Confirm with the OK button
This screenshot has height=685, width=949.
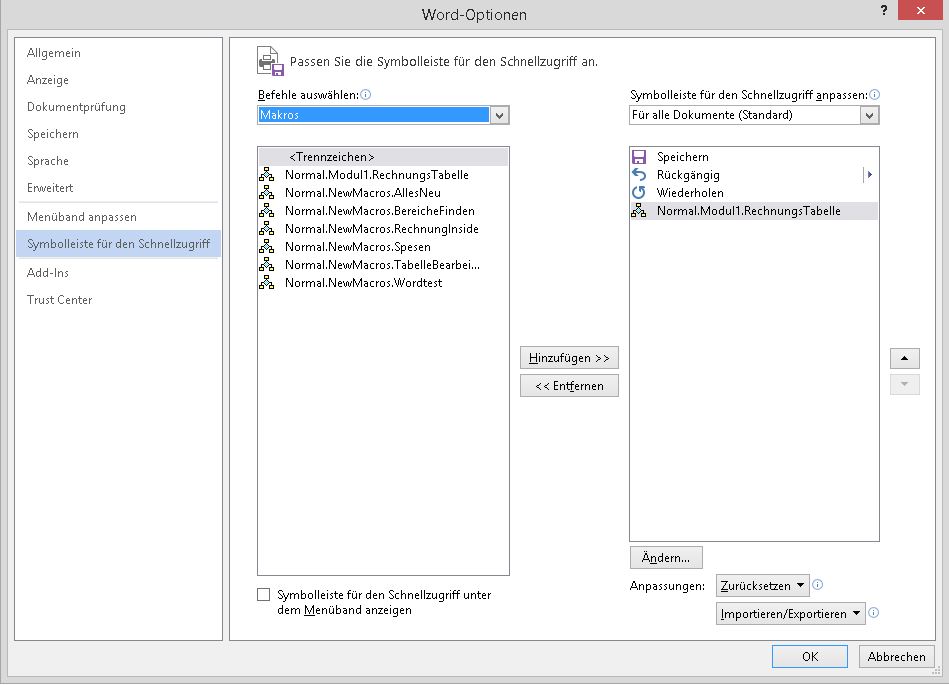pos(810,657)
